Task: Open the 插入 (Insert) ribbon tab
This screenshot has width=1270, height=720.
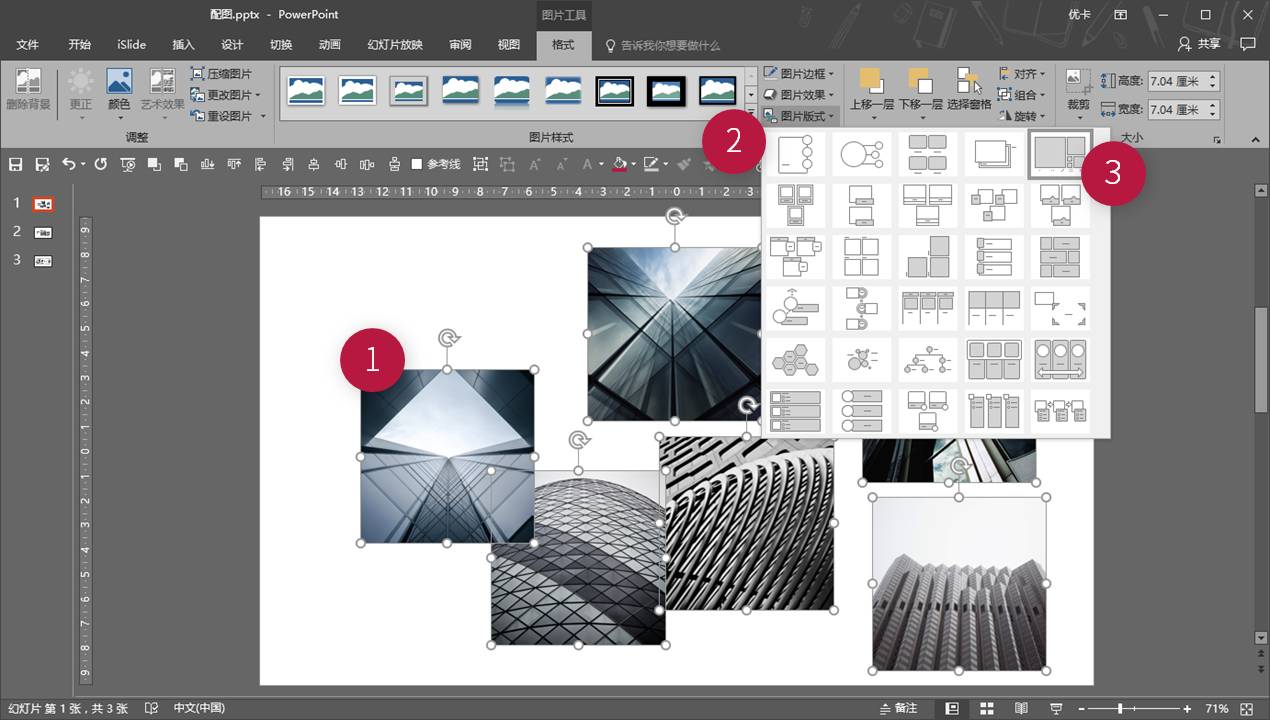Action: coord(183,45)
